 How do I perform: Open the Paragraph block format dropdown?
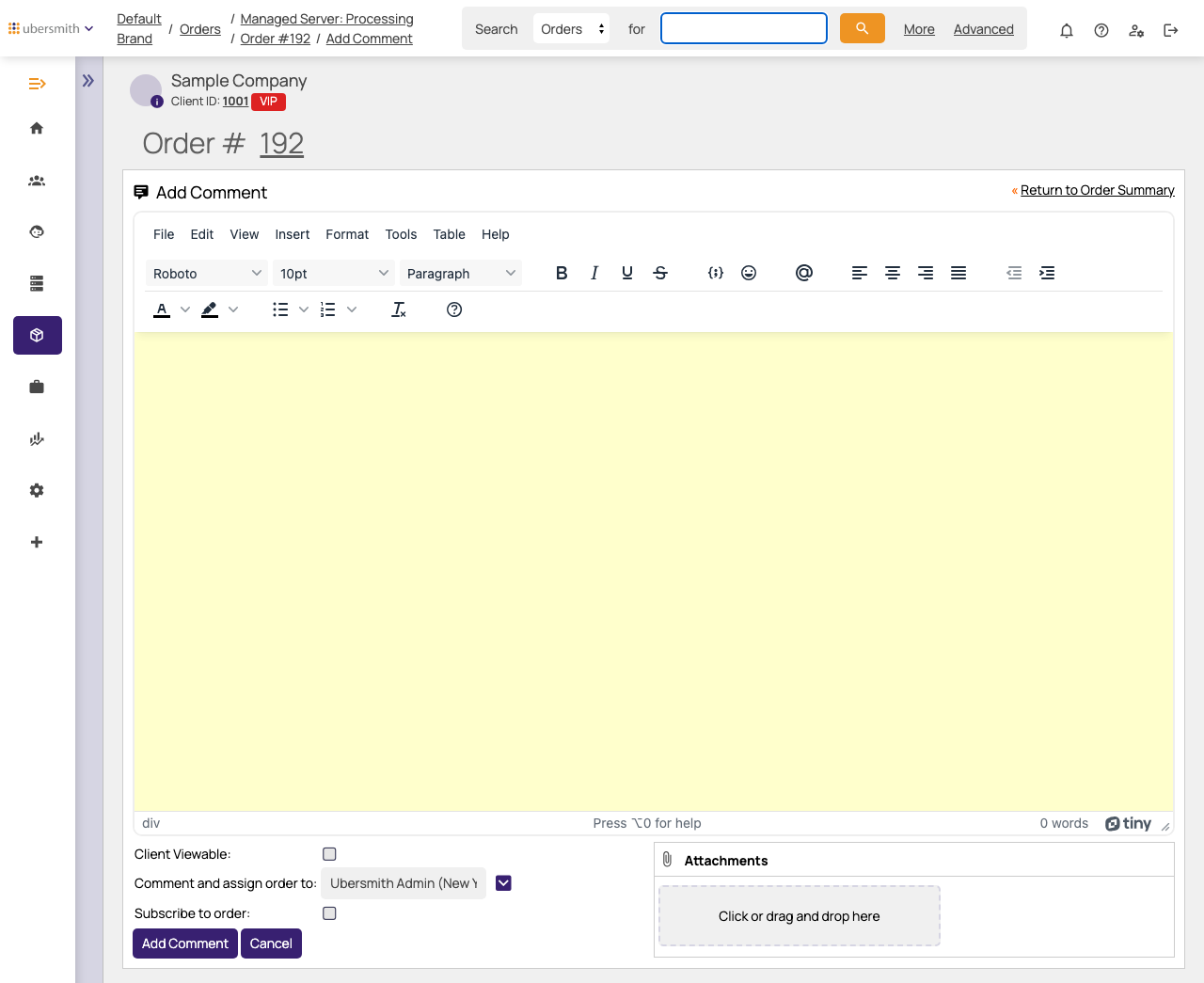(x=461, y=273)
